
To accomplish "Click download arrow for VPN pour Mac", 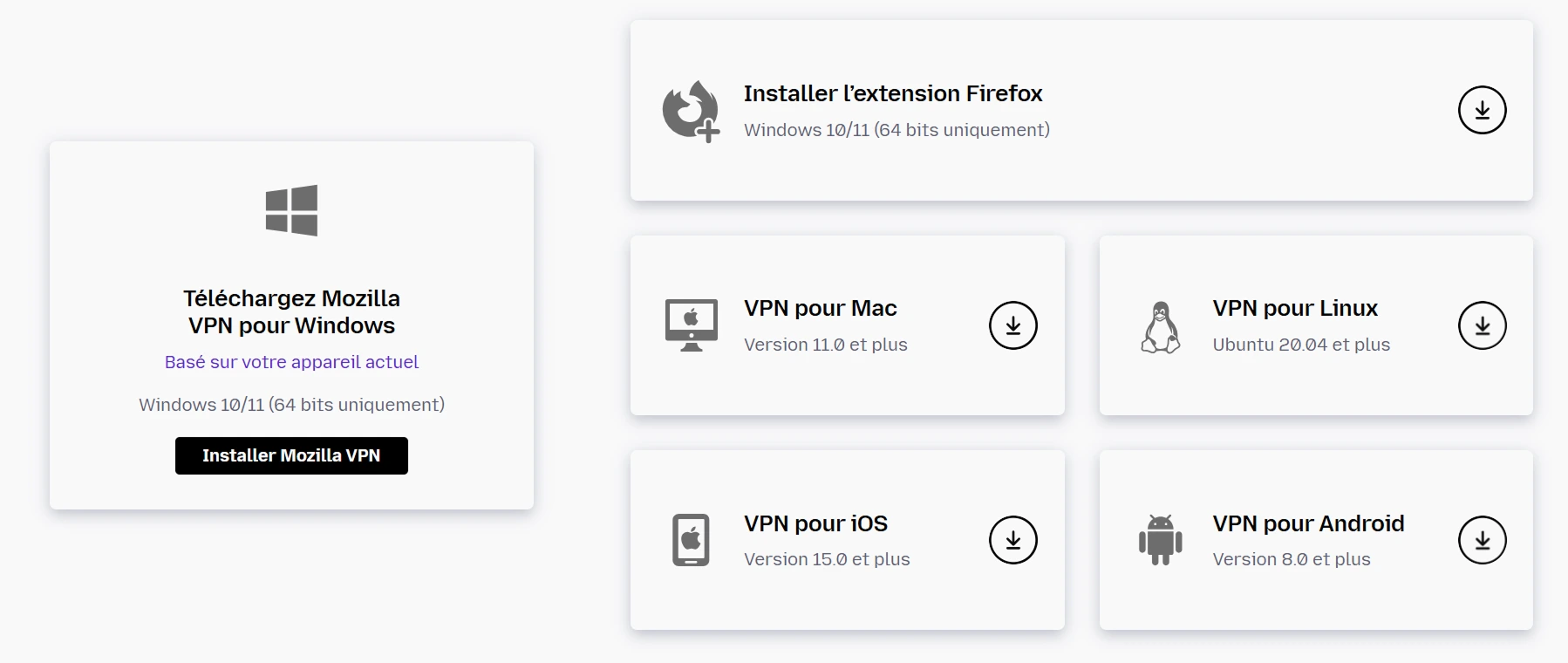I will tap(1012, 325).
